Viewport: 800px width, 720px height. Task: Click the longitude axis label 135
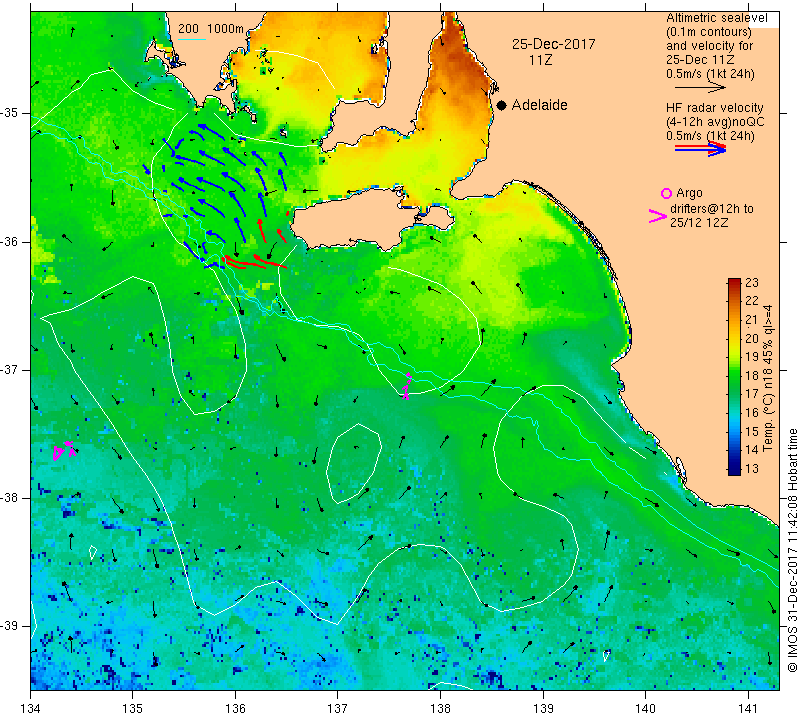point(133,708)
